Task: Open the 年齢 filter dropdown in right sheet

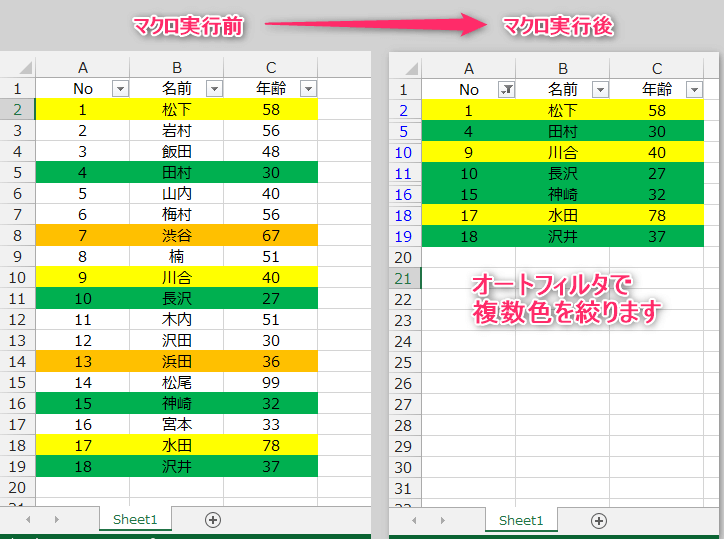Action: 694,89
